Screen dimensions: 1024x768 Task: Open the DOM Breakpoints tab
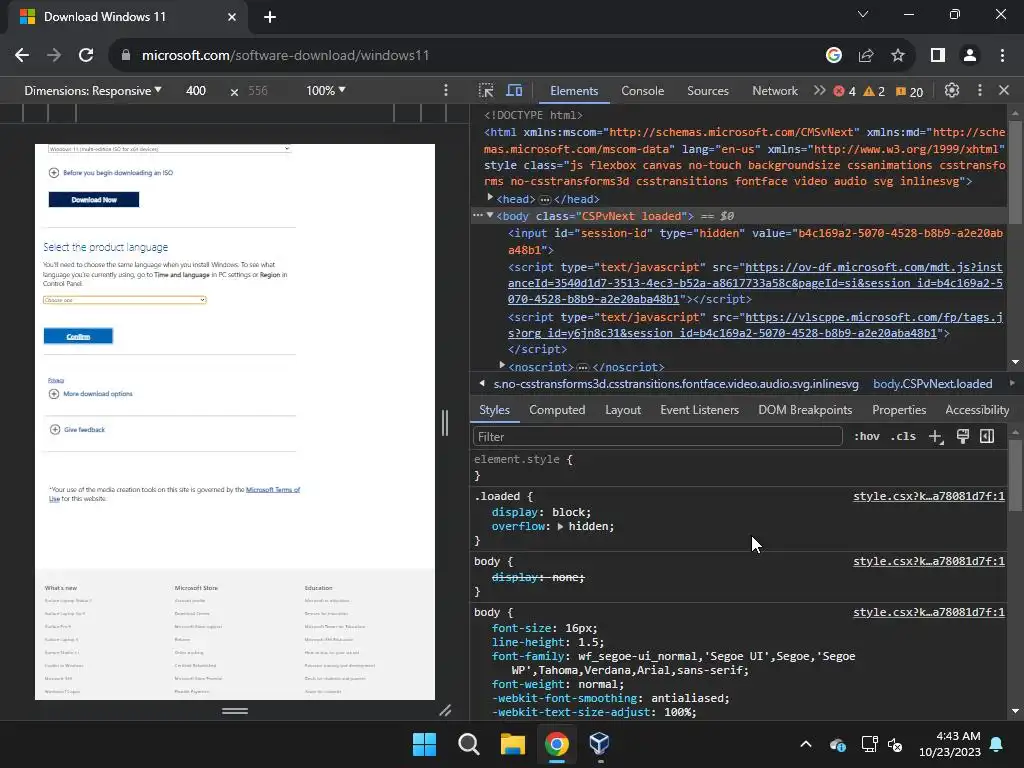[x=805, y=409]
